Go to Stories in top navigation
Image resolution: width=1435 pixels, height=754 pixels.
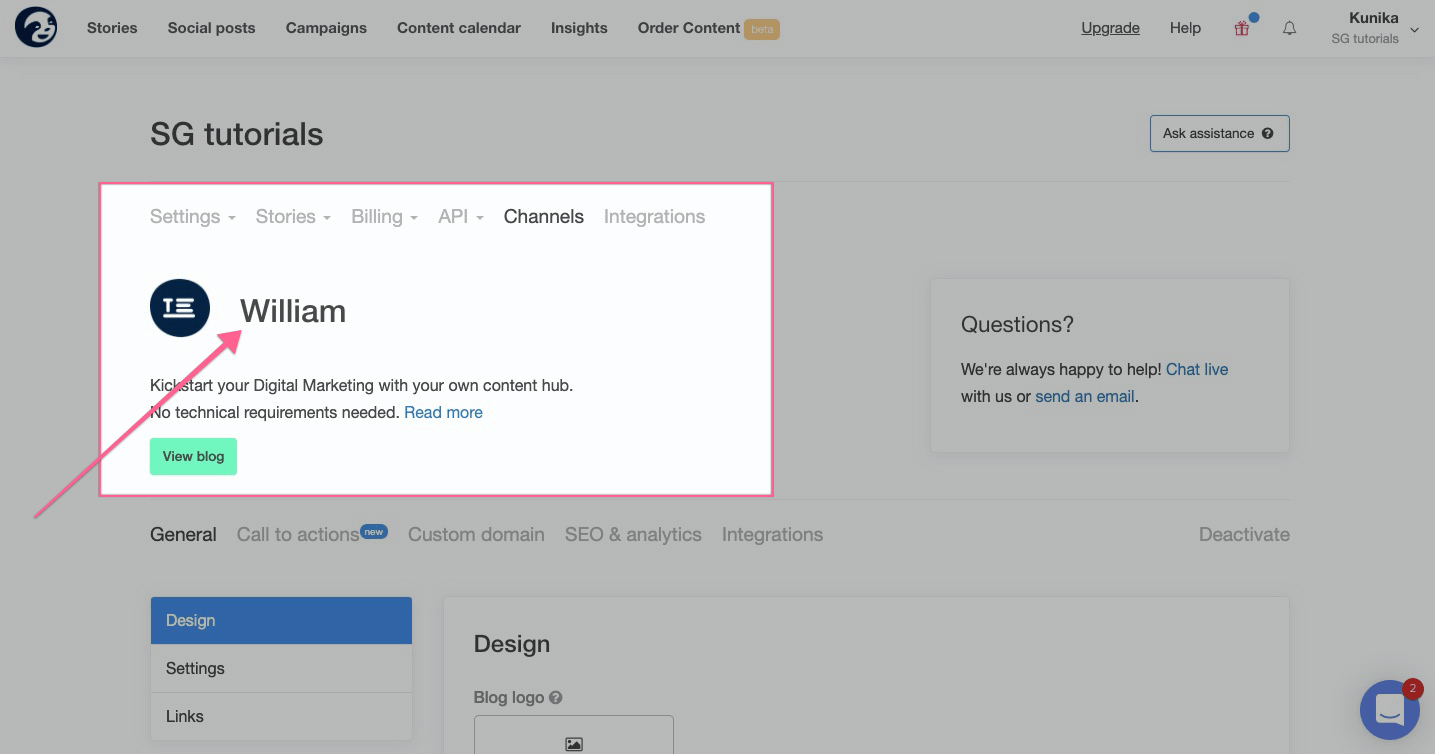pyautogui.click(x=112, y=28)
